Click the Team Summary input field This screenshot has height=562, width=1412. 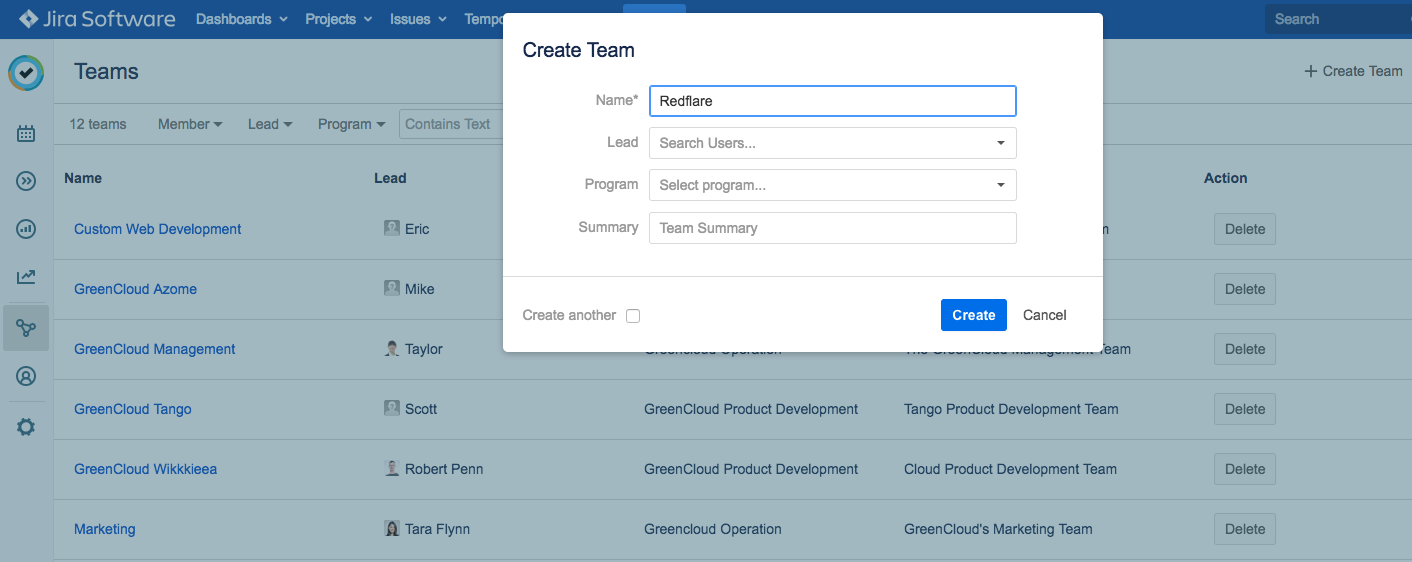click(x=832, y=228)
